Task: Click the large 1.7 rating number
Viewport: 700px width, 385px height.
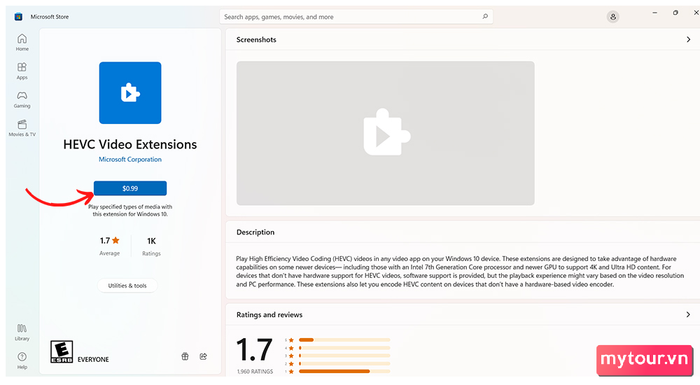Action: [254, 350]
